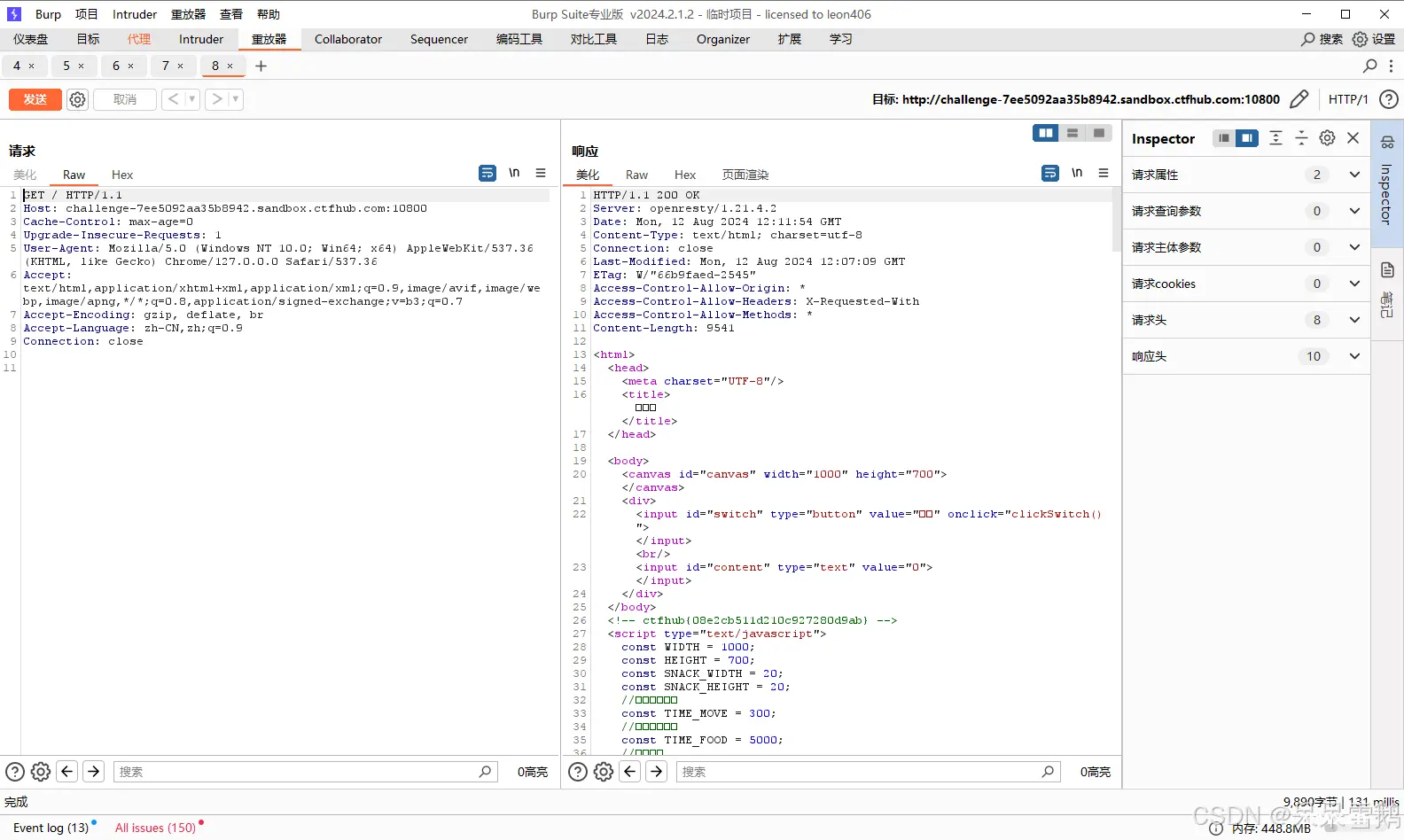Expand 请求属性 section chevron
Screen dimensions: 1404x840
(1354, 175)
